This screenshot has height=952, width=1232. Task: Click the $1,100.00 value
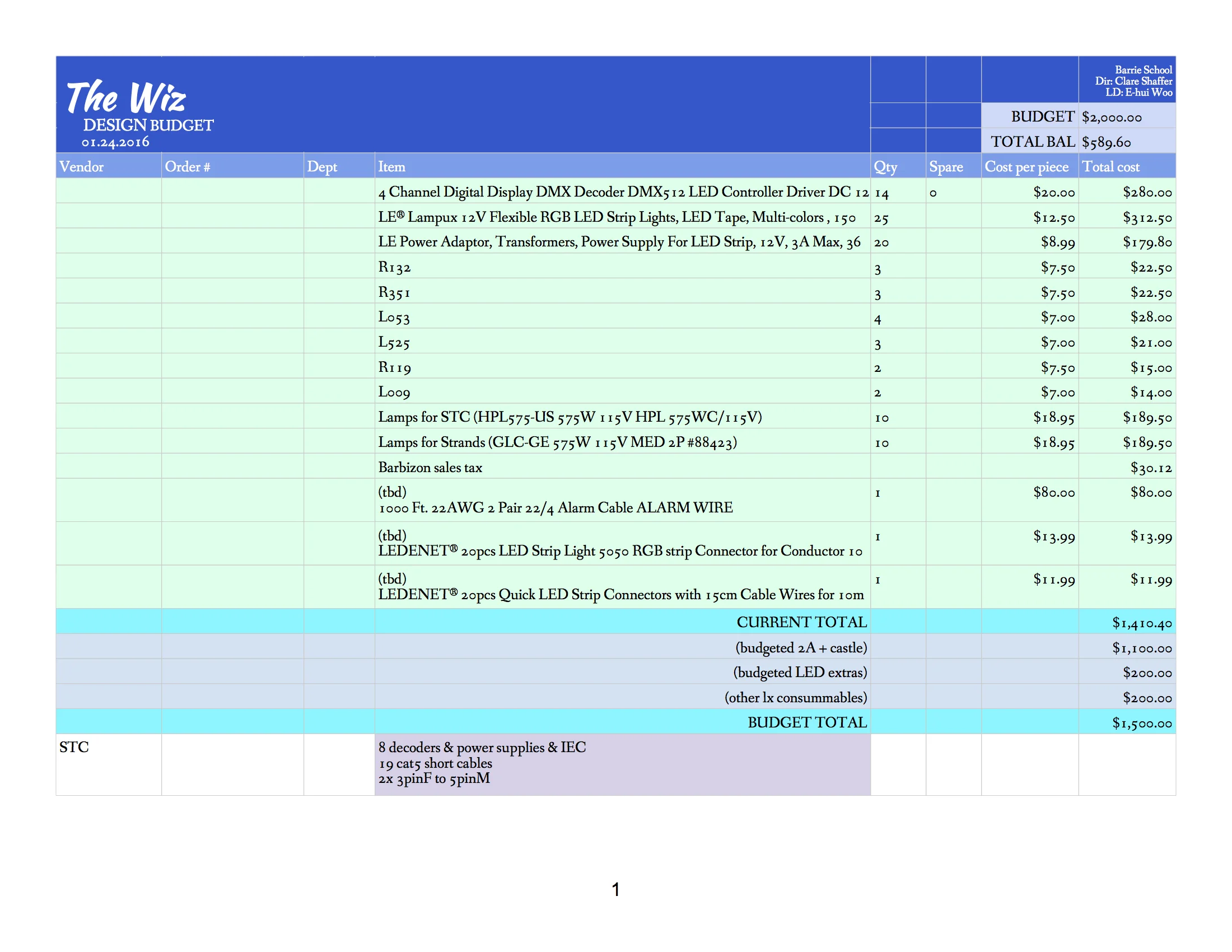coord(1142,648)
